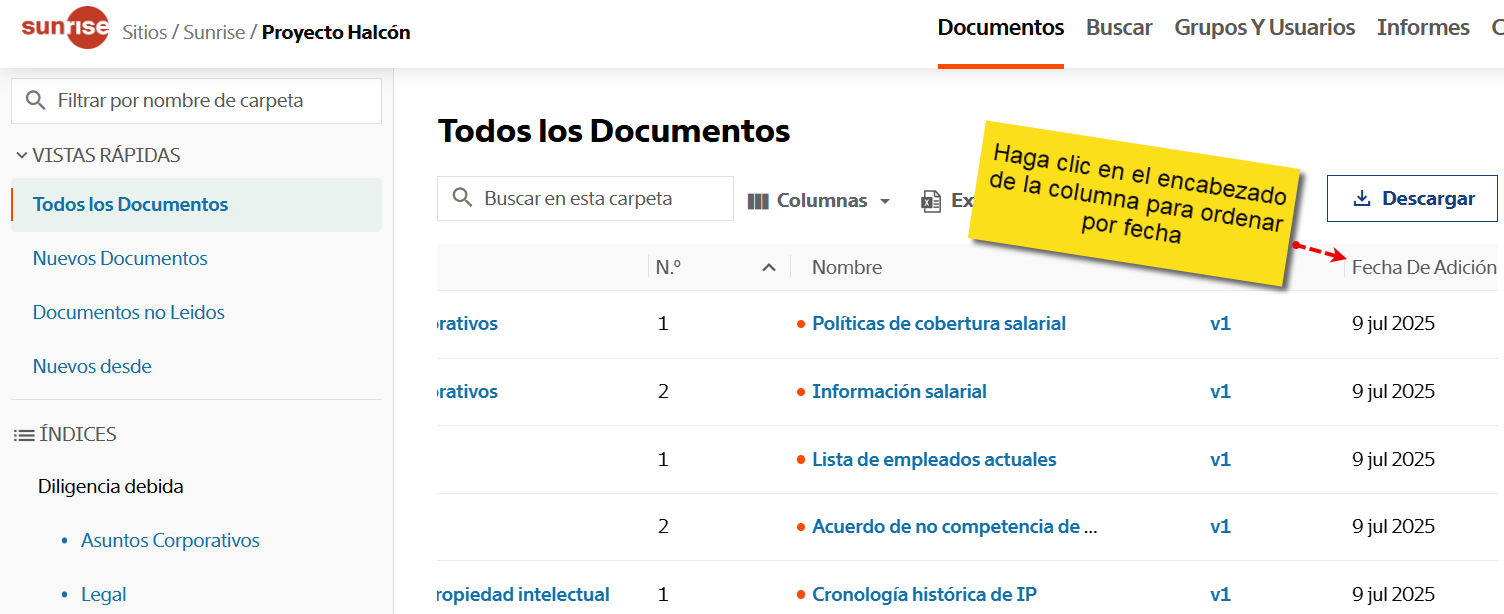The width and height of the screenshot is (1504, 614).
Task: Click the Todos los Documentos page heading
Action: pyautogui.click(x=614, y=131)
